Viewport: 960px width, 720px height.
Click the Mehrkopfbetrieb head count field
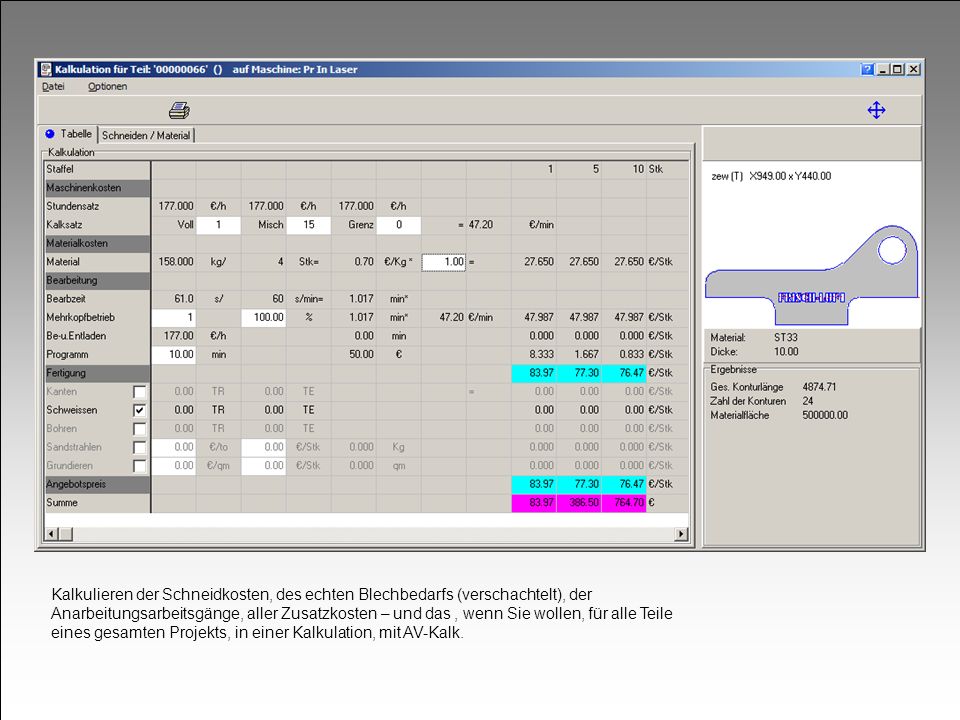[174, 317]
